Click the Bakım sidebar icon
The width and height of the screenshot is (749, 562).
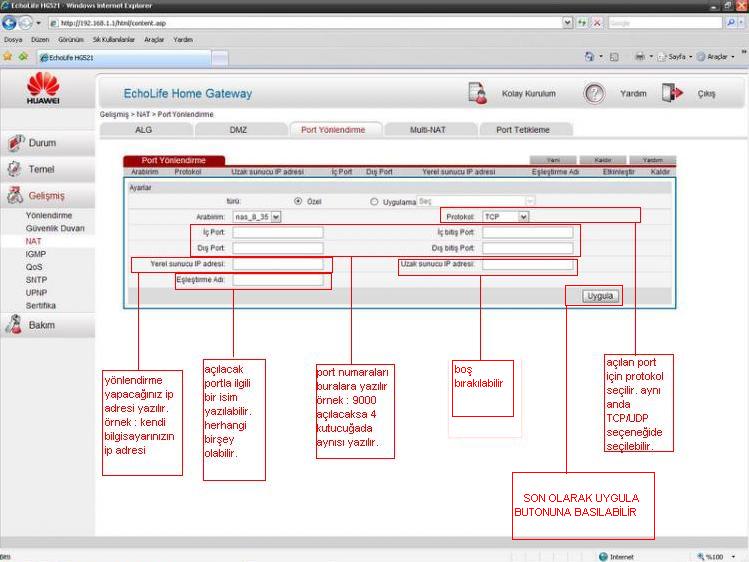14,324
